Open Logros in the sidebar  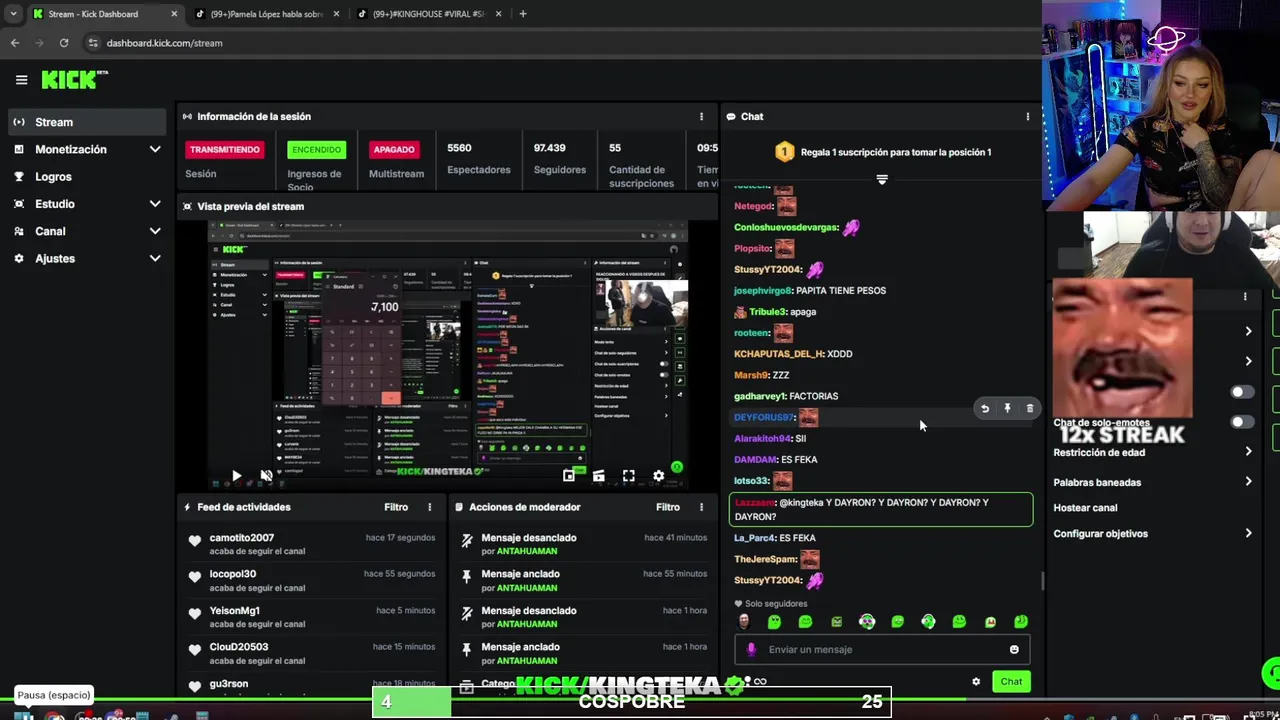(x=53, y=177)
